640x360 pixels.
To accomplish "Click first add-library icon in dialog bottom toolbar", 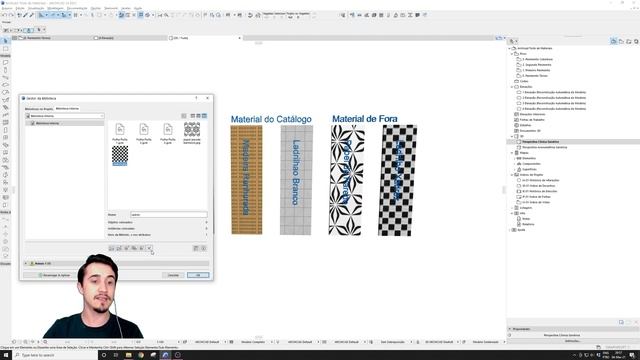I will click(111, 248).
